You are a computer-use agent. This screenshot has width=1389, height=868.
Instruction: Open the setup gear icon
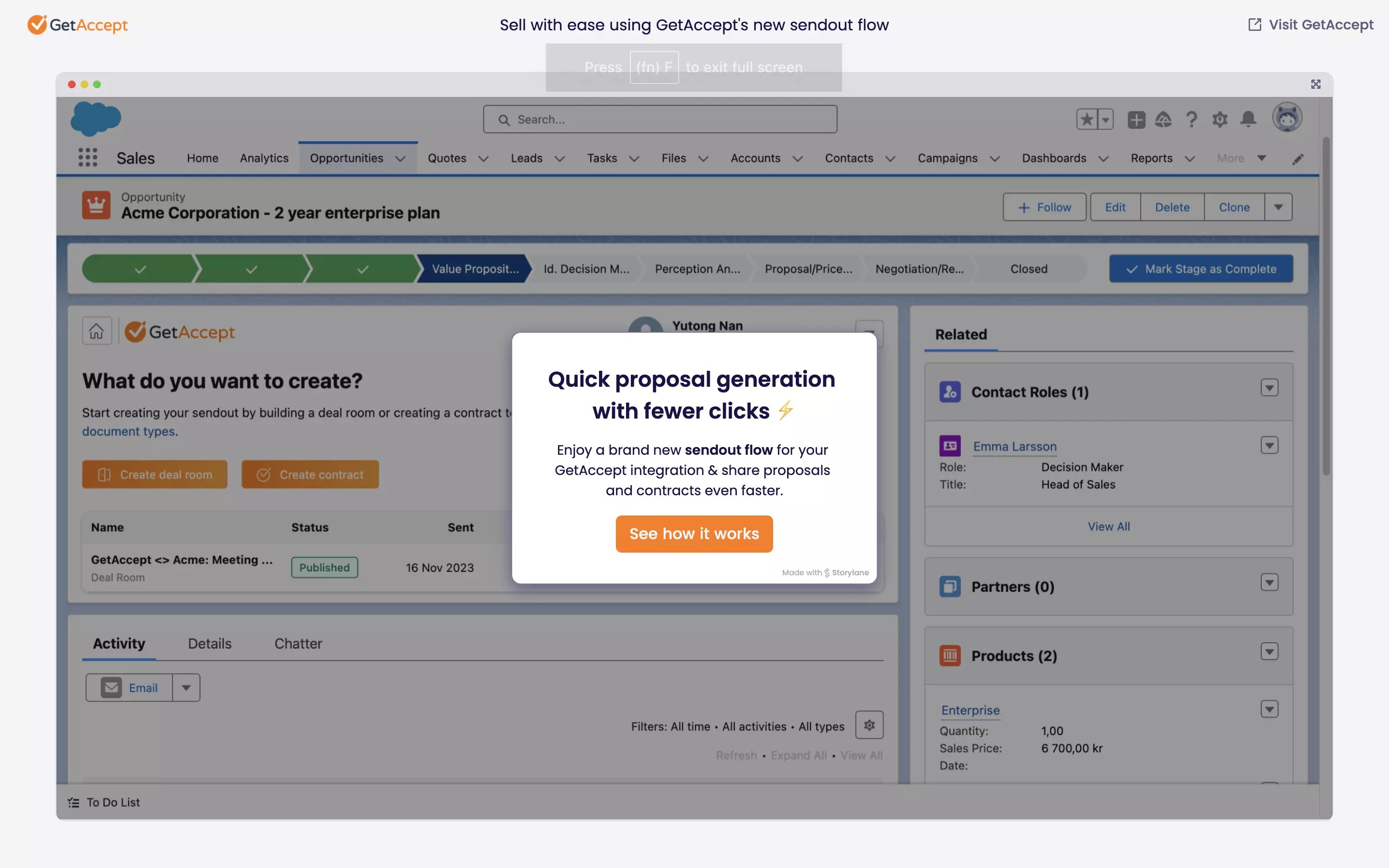1220,120
